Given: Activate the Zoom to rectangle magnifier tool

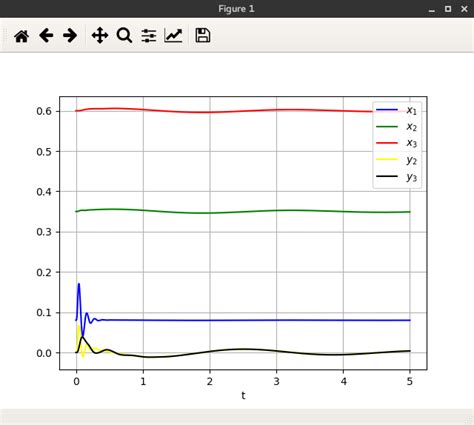Looking at the screenshot, I should (x=124, y=35).
